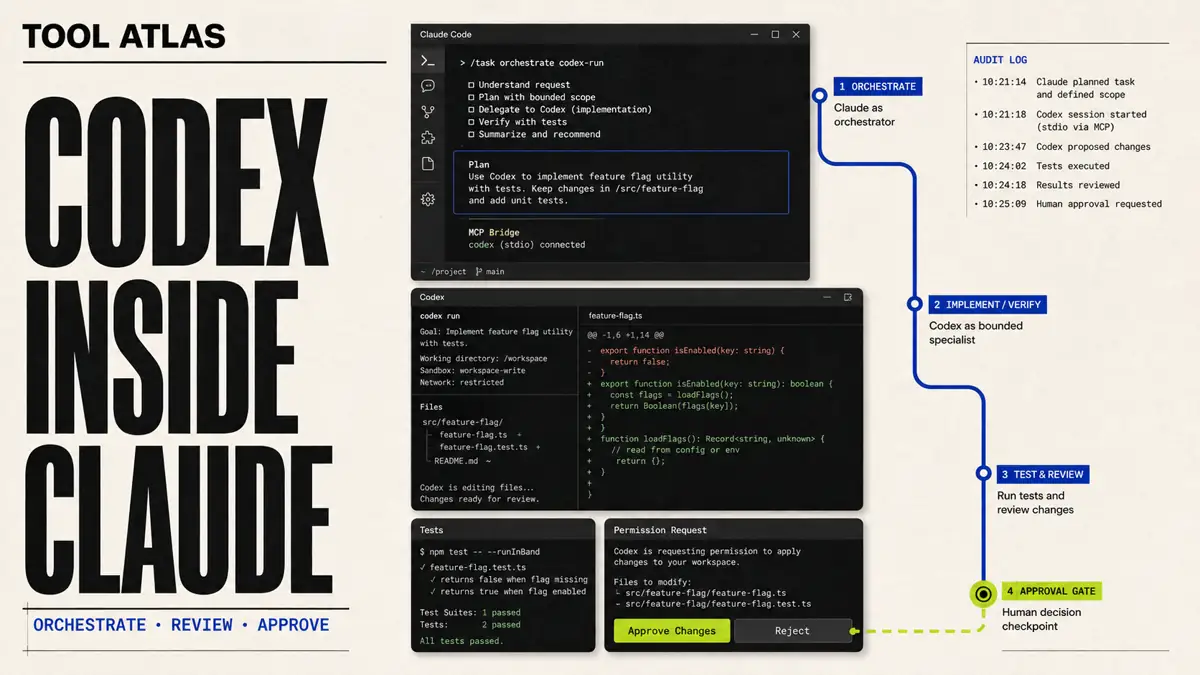This screenshot has height=675, width=1200.
Task: Open the chat bubble icon in Claude Code sidebar
Action: click(x=428, y=86)
